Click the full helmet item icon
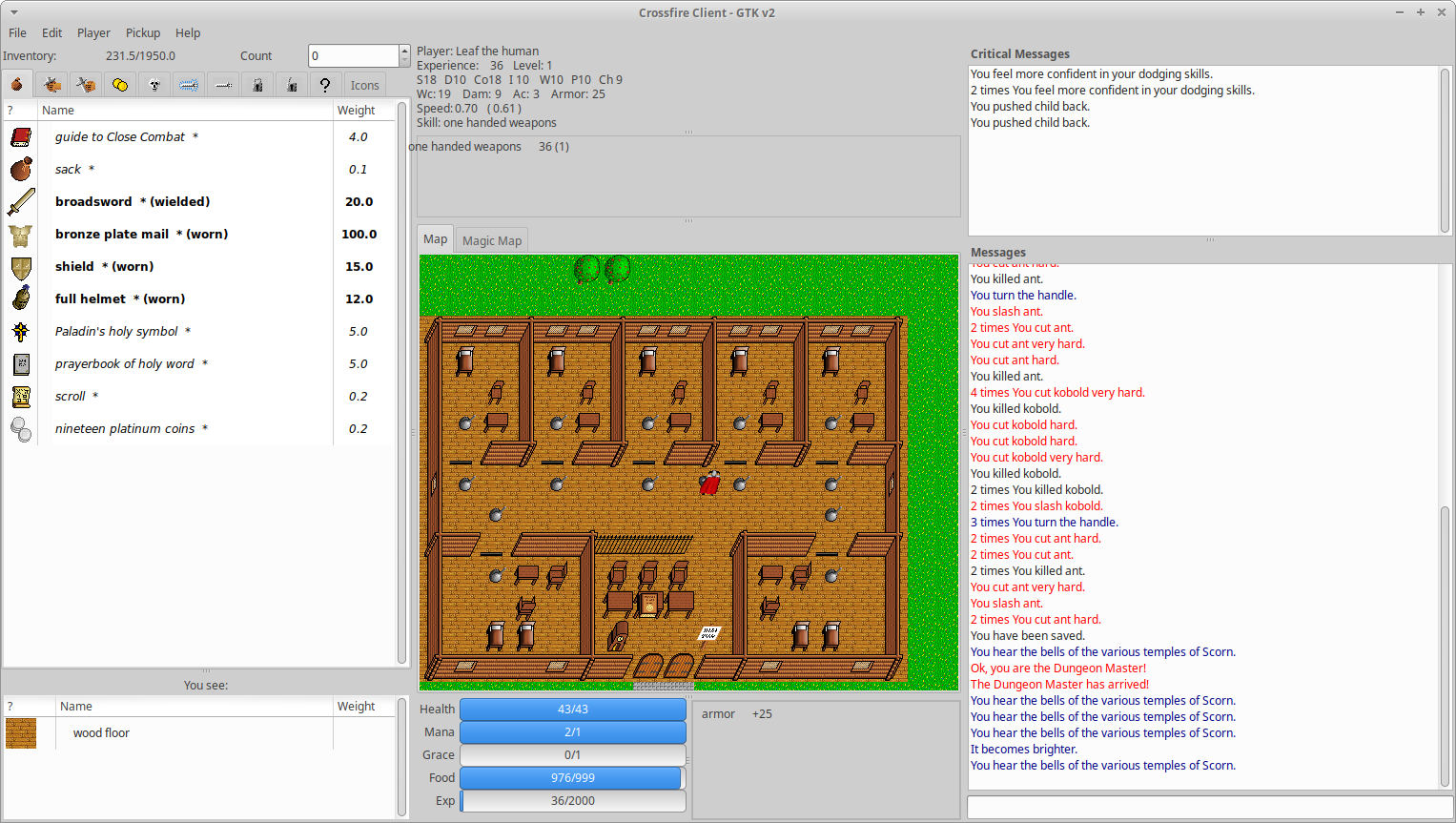Viewport: 1456px width, 823px height. pyautogui.click(x=21, y=299)
